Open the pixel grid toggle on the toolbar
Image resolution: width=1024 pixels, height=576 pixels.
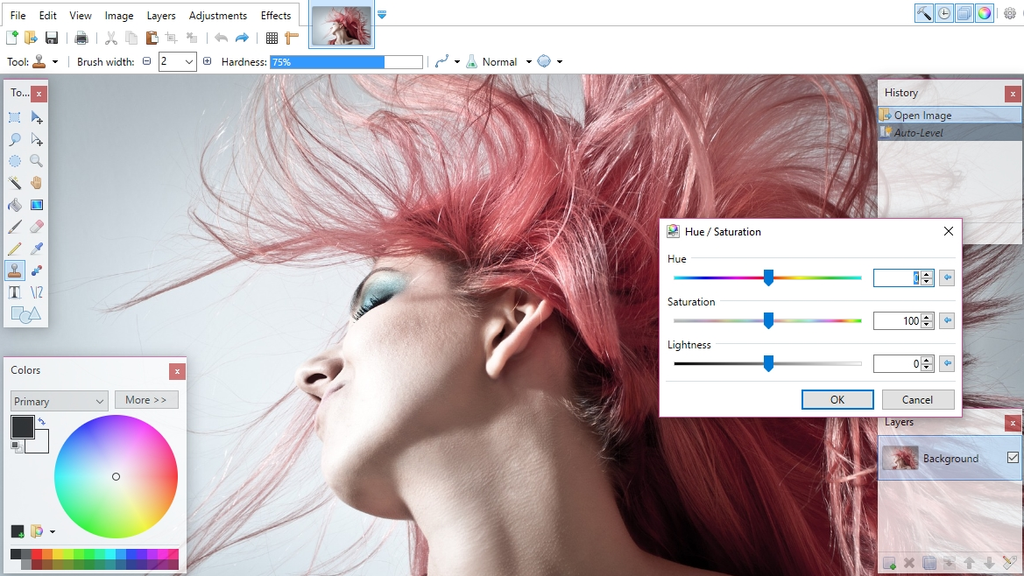(x=271, y=37)
